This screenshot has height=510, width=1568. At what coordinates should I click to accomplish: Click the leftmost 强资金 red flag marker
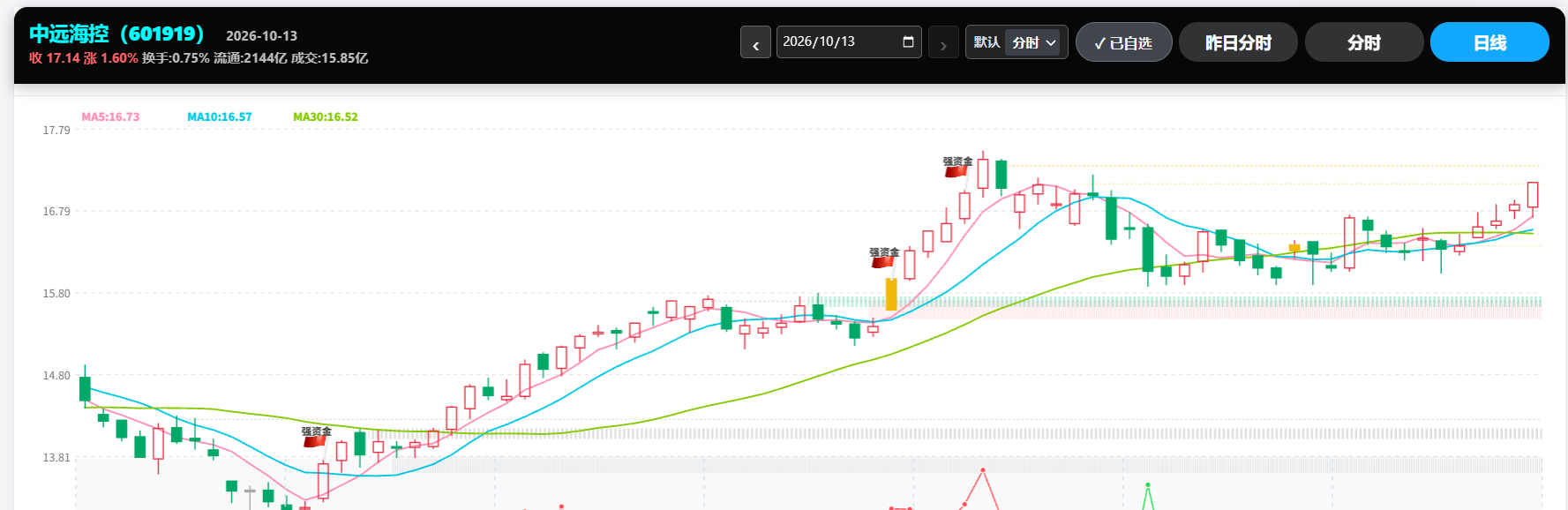[315, 441]
